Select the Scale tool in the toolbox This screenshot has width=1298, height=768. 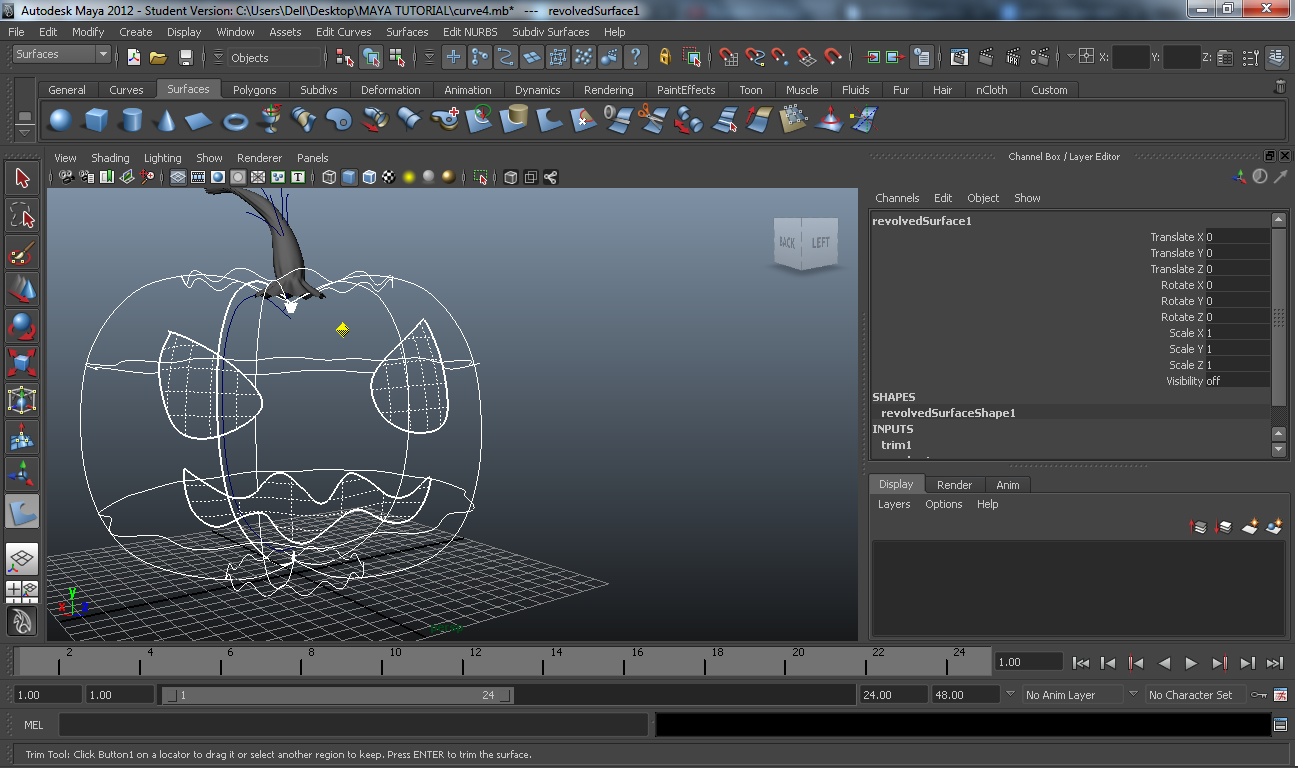click(22, 363)
